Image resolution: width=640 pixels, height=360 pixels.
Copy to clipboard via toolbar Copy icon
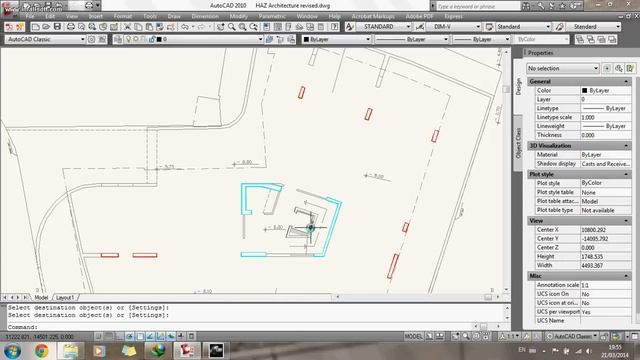point(138,27)
